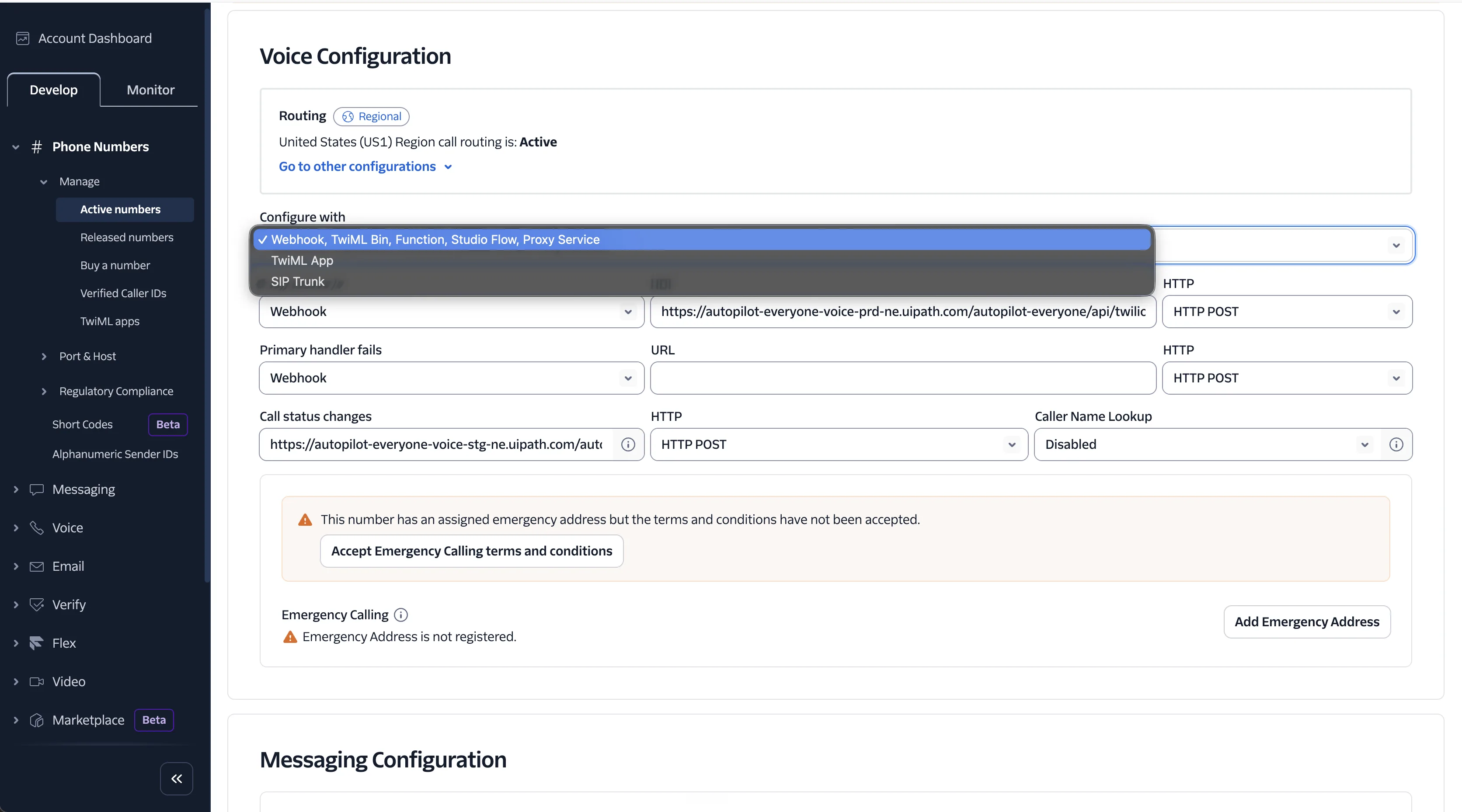1462x812 pixels.
Task: Open Account Dashboard icon
Action: coord(23,38)
